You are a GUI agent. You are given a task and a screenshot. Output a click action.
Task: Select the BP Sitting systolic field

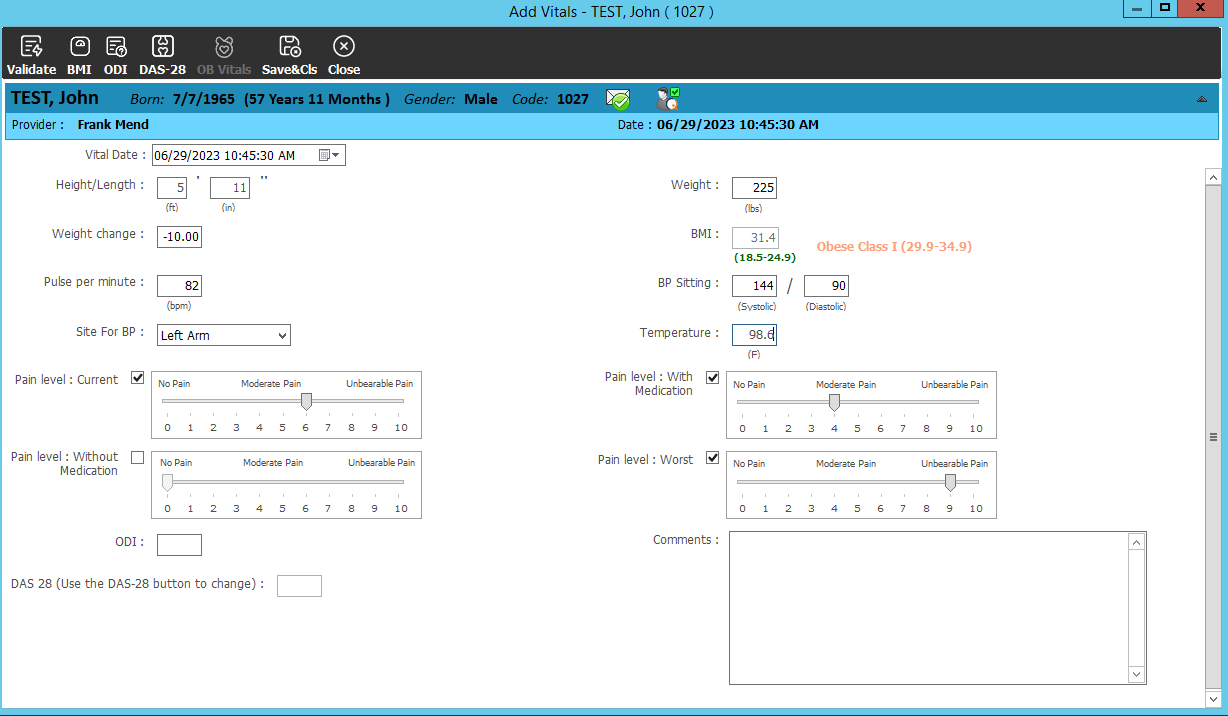[753, 285]
